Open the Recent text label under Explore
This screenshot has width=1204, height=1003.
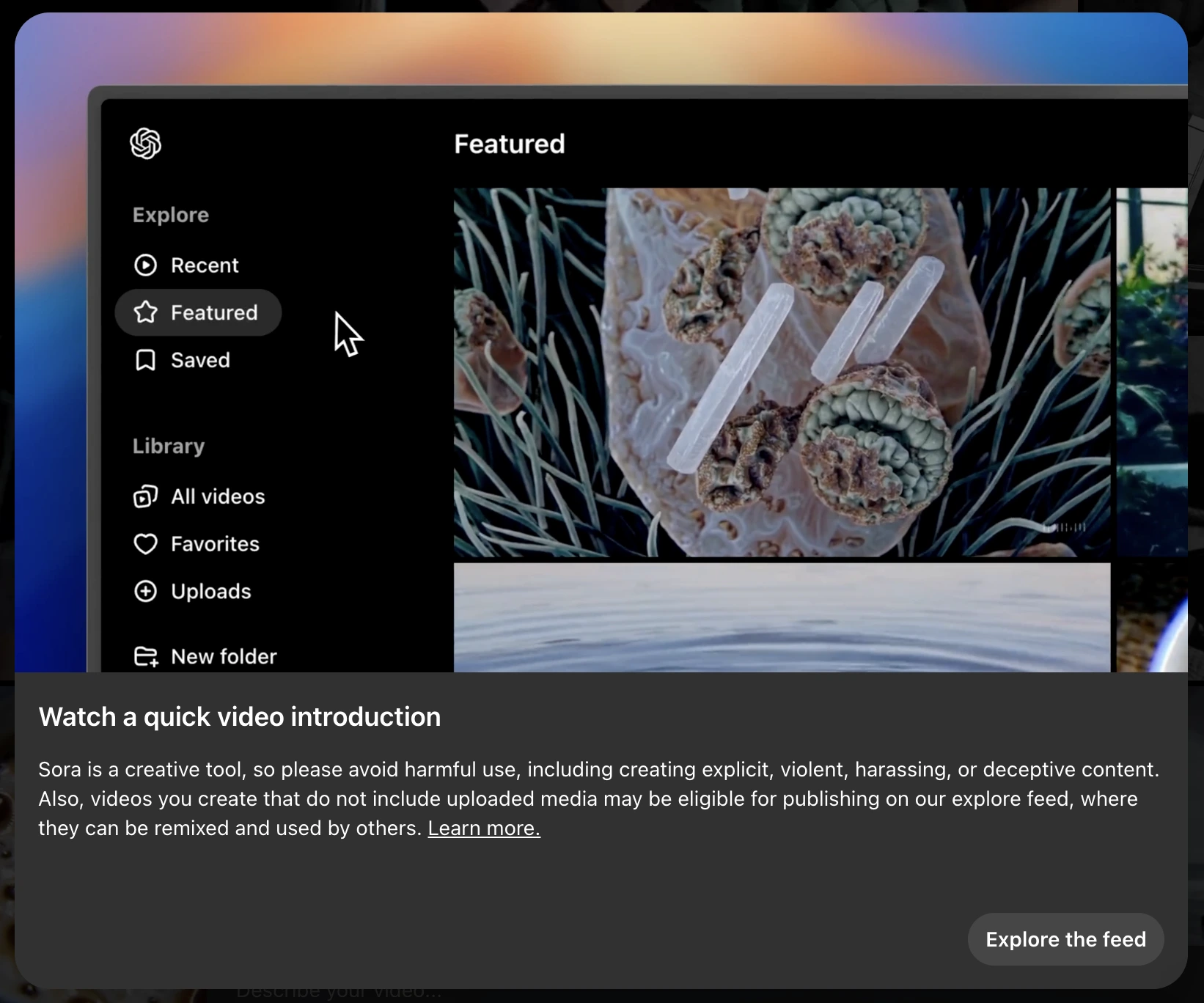(205, 265)
